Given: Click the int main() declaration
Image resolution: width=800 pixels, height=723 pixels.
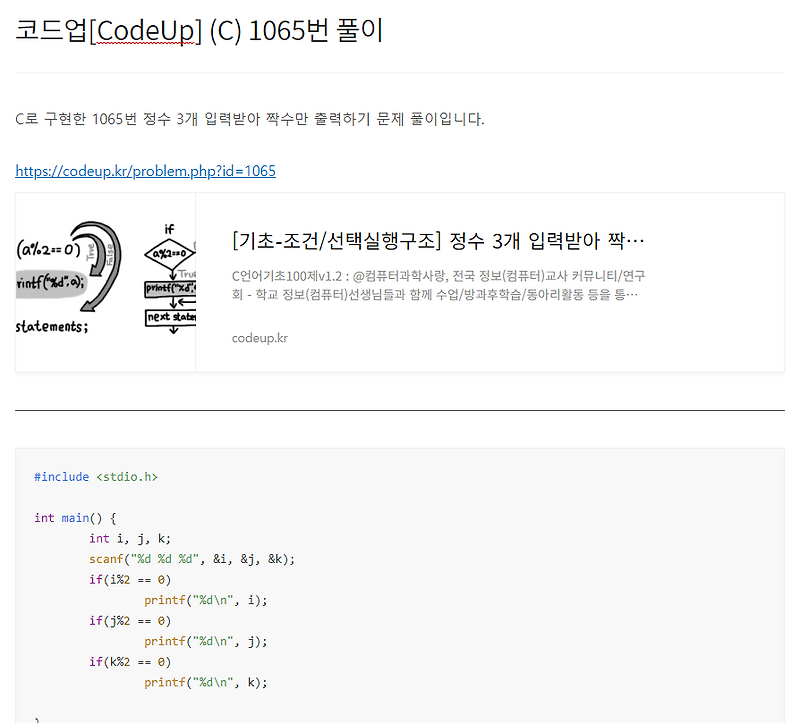Looking at the screenshot, I should (75, 517).
